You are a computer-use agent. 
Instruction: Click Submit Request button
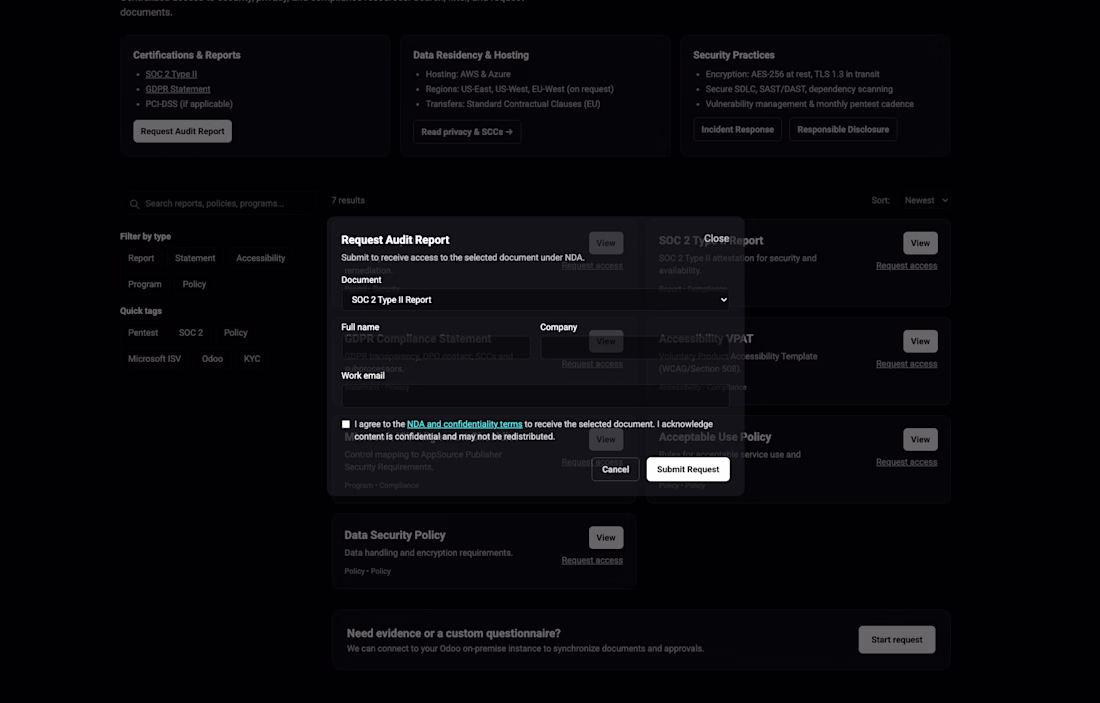pyautogui.click(x=687, y=470)
